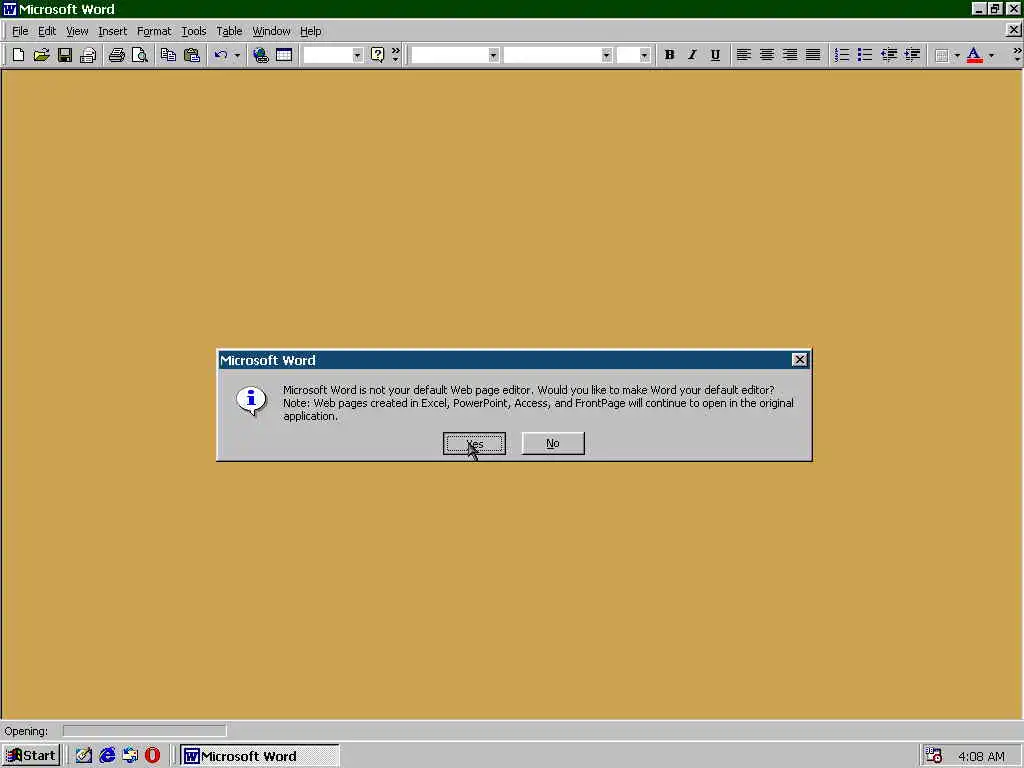This screenshot has width=1024, height=768.
Task: Open the Help menu
Action: point(310,31)
